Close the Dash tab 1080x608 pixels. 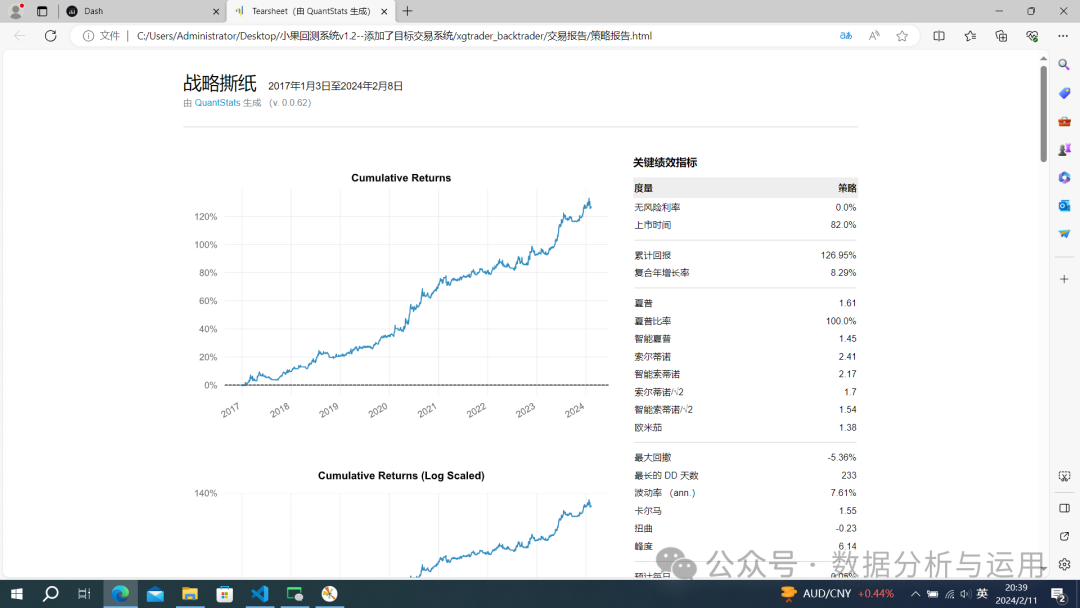[216, 12]
